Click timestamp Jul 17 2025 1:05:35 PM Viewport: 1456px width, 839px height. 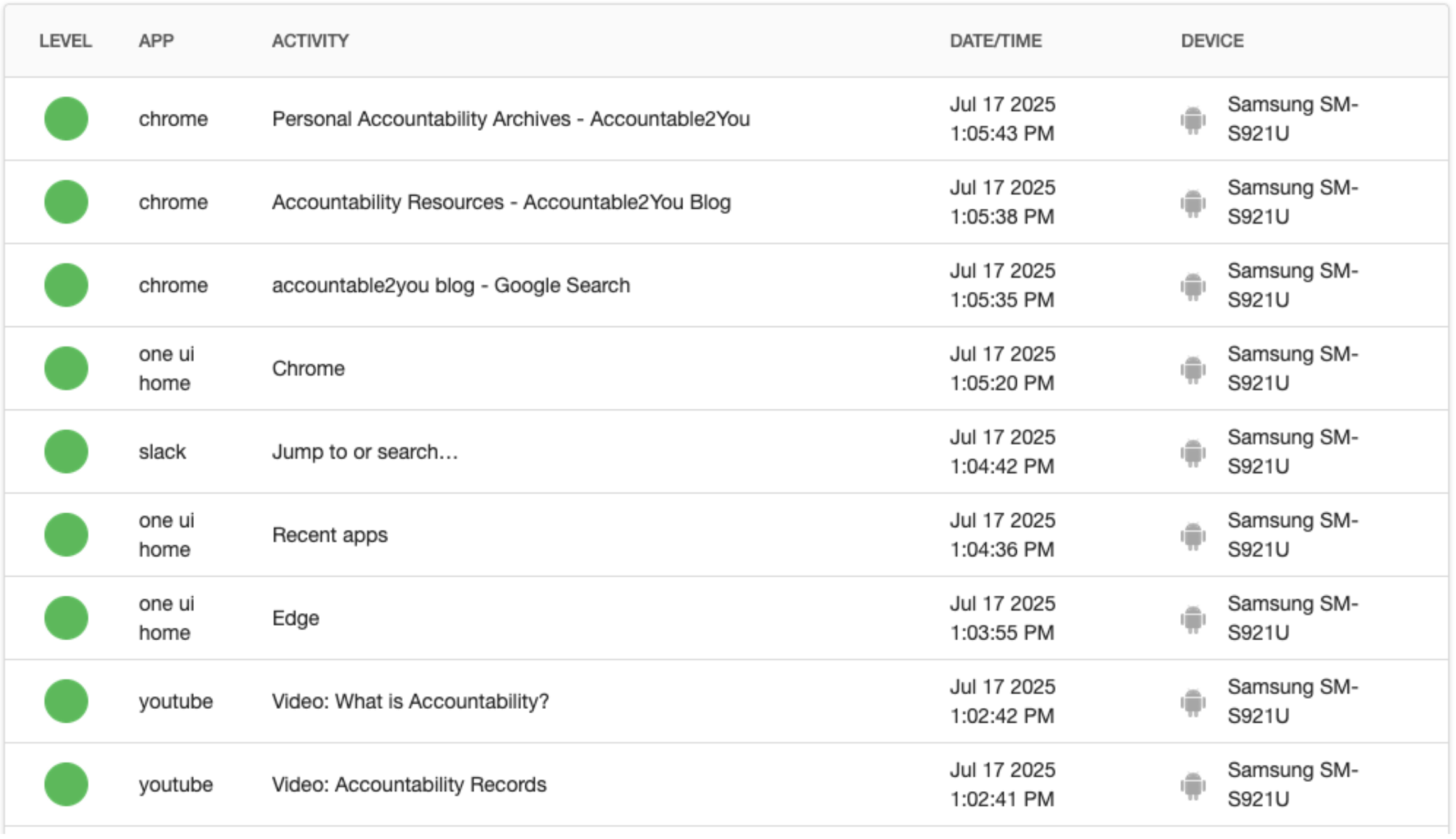tap(1002, 286)
